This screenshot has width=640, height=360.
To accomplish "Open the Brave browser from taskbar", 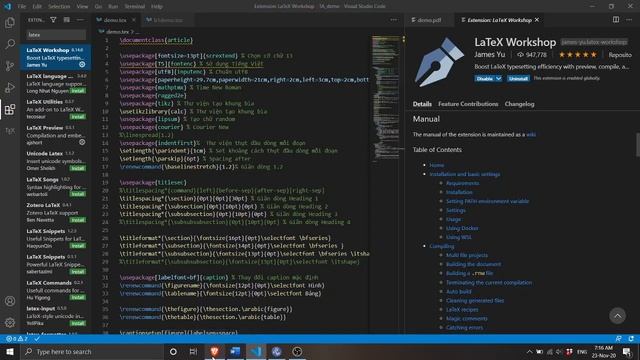I will (214, 351).
